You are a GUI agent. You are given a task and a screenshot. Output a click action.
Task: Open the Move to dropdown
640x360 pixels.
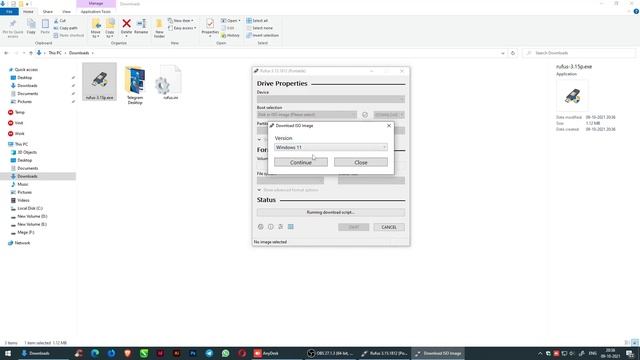click(96, 29)
